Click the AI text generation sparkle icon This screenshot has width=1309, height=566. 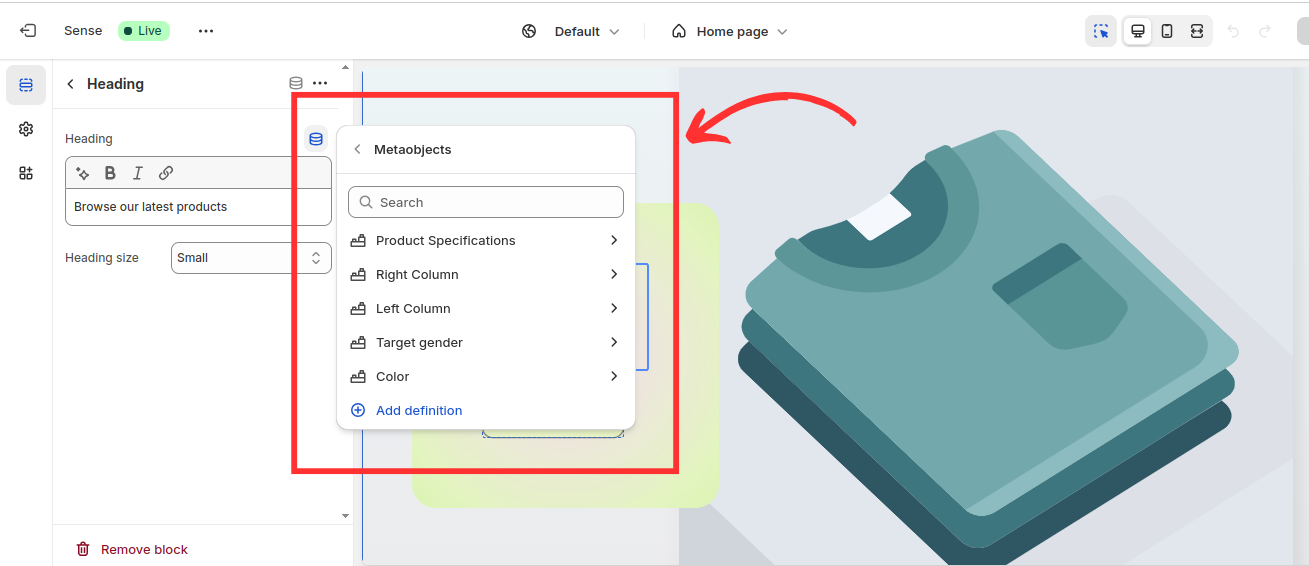[83, 173]
